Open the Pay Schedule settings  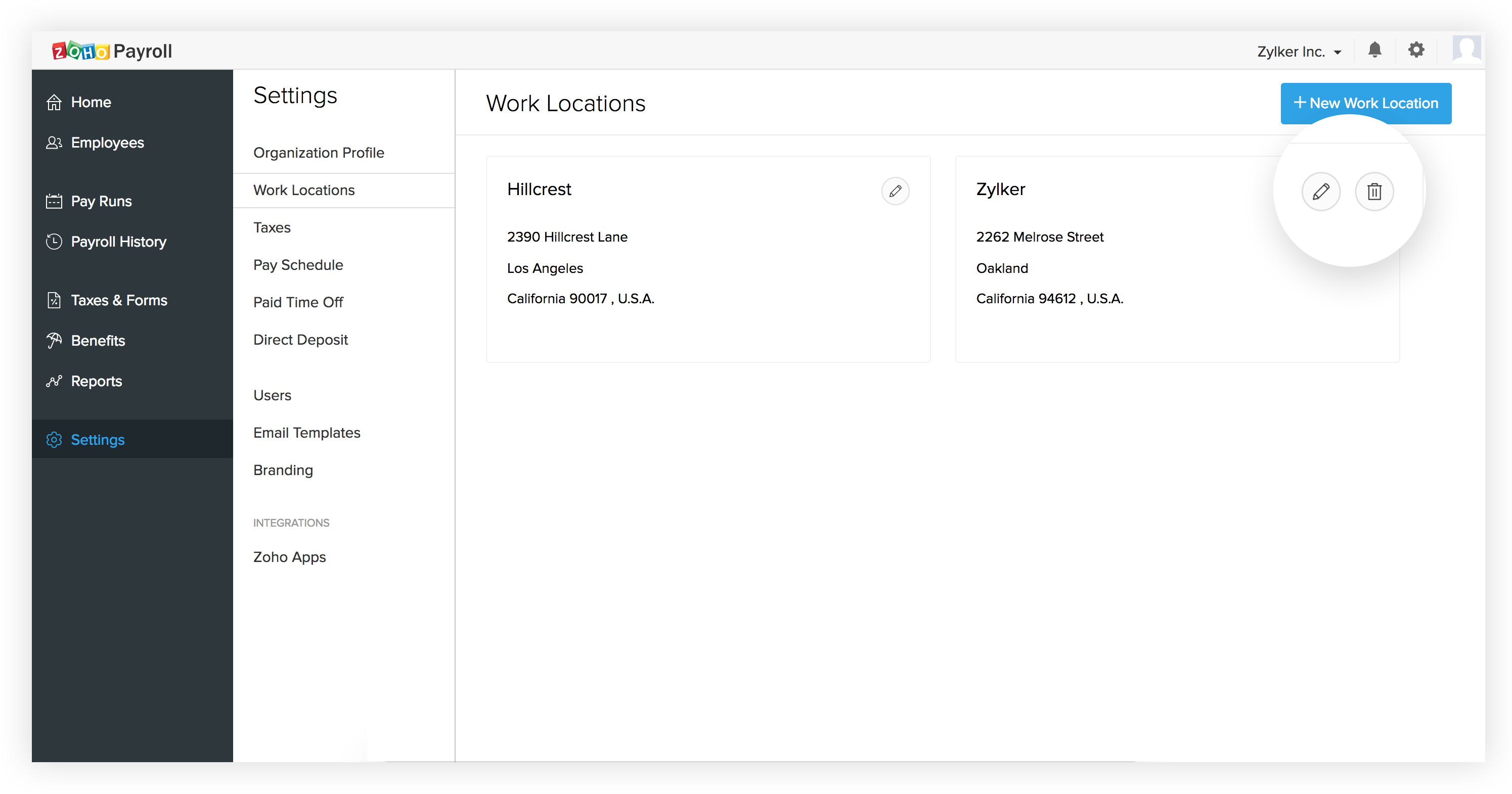[x=298, y=265]
